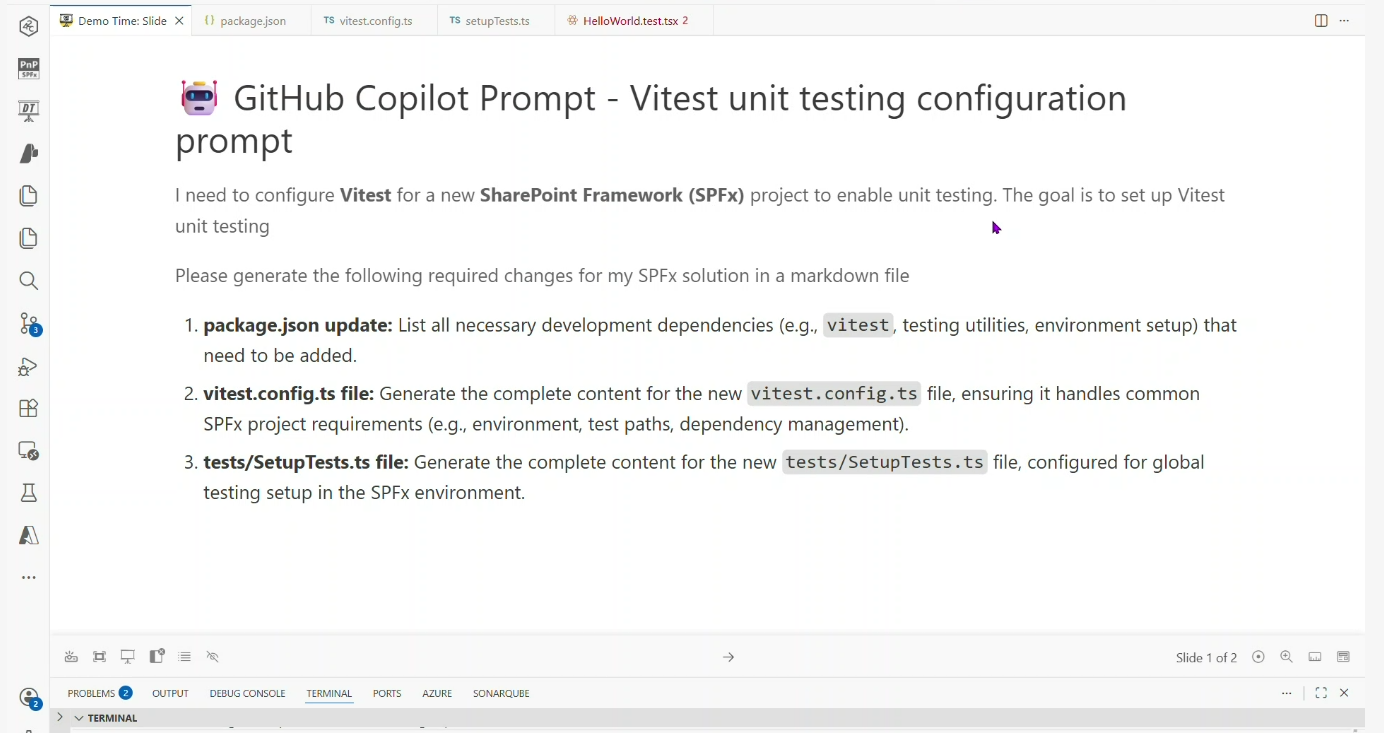The image size is (1384, 733).
Task: Open the Testing flask icon view
Action: coord(29,493)
